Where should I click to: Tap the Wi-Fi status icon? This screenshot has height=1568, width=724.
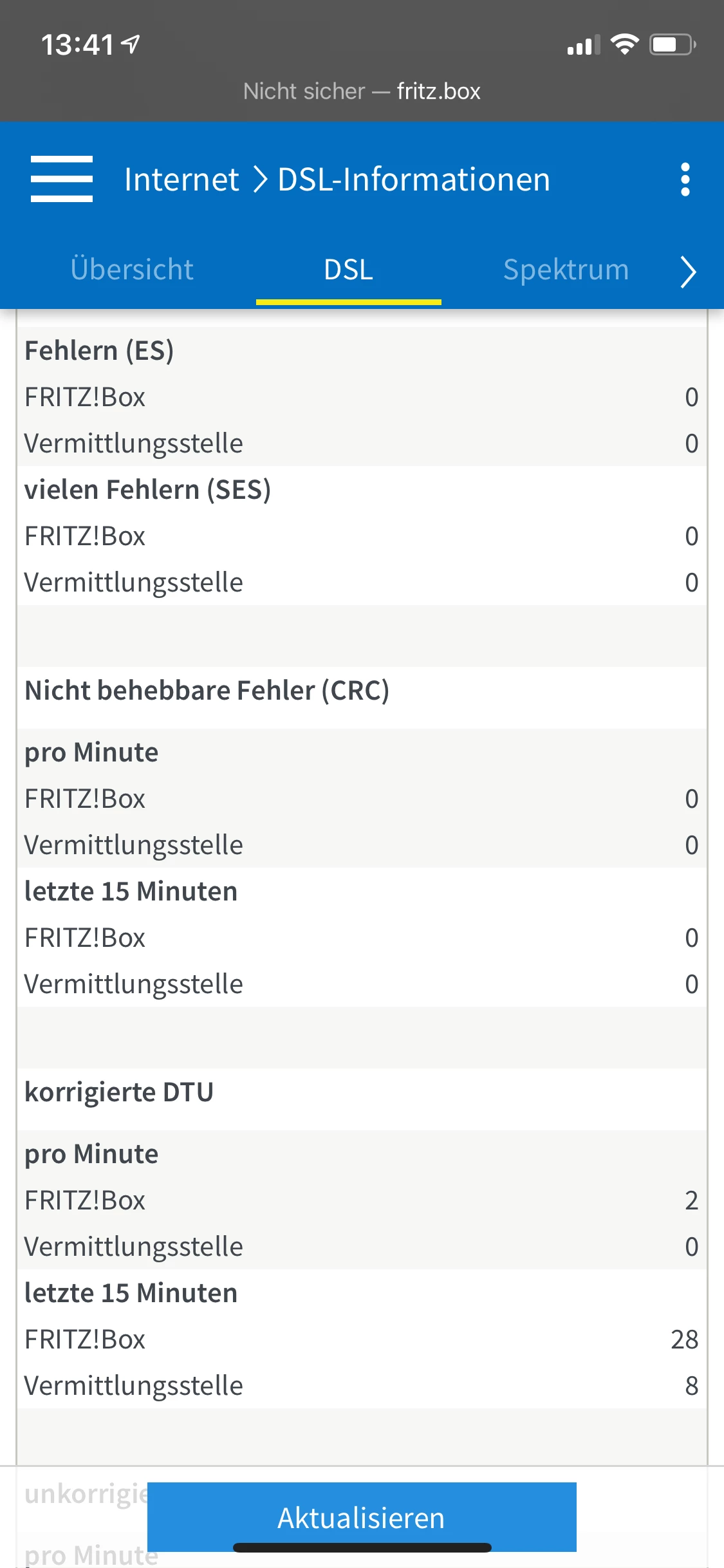[x=624, y=44]
